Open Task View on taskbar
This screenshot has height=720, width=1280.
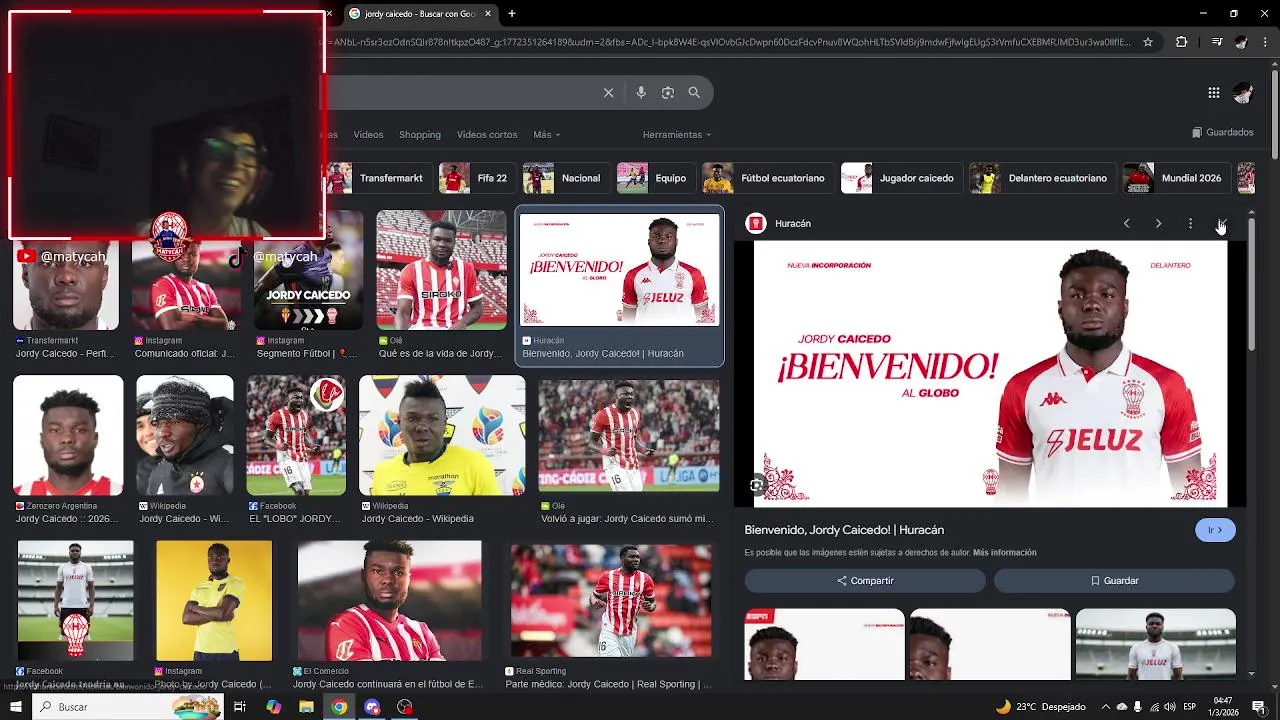click(x=240, y=707)
